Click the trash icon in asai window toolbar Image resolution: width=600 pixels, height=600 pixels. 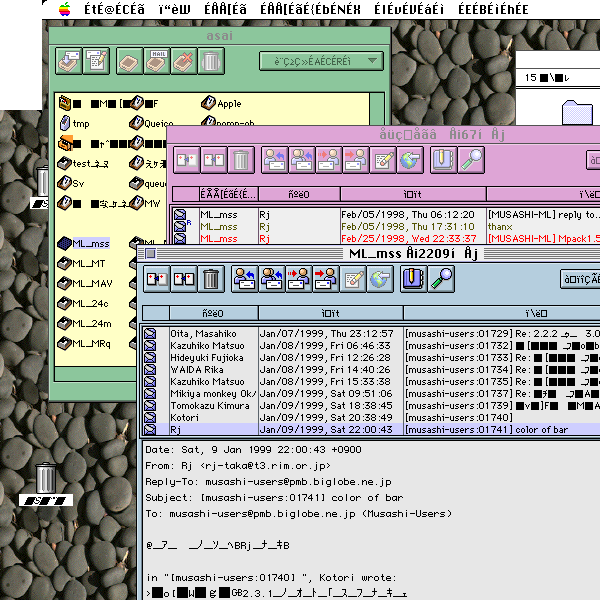(211, 62)
